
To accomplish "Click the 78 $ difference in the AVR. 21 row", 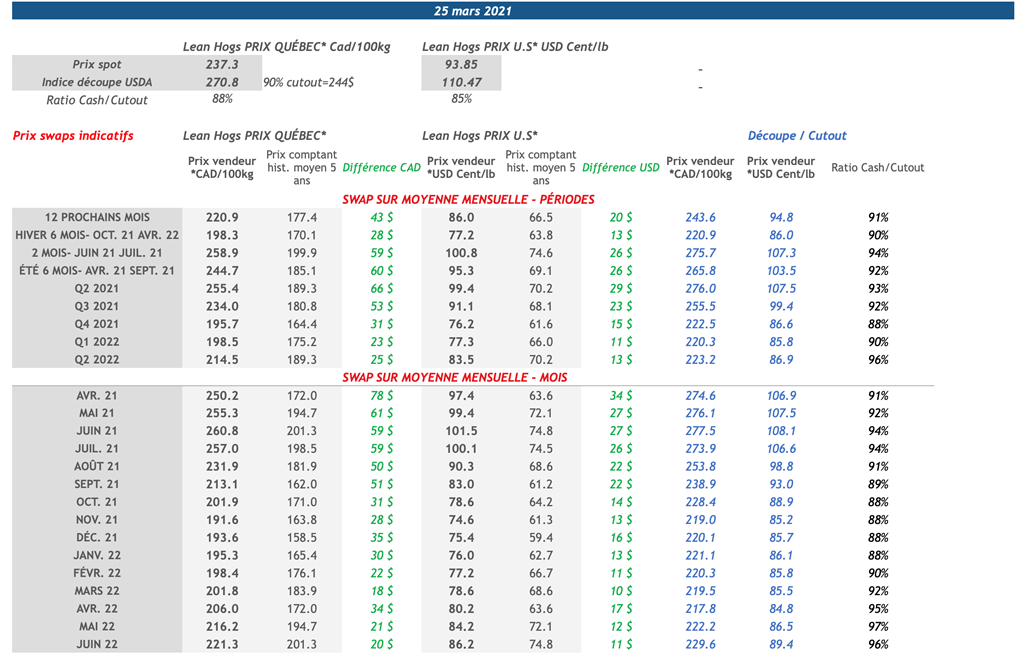I will point(382,396).
